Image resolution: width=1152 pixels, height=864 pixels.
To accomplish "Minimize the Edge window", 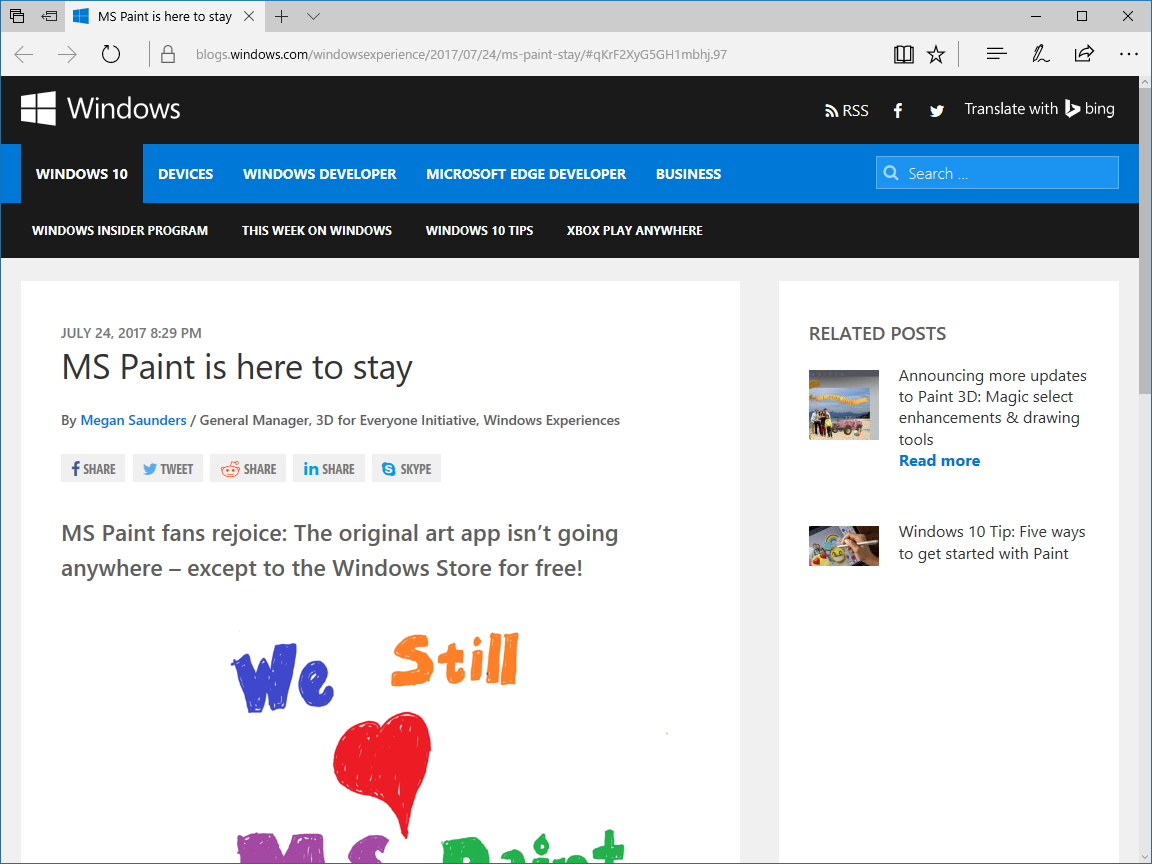I will 1036,16.
